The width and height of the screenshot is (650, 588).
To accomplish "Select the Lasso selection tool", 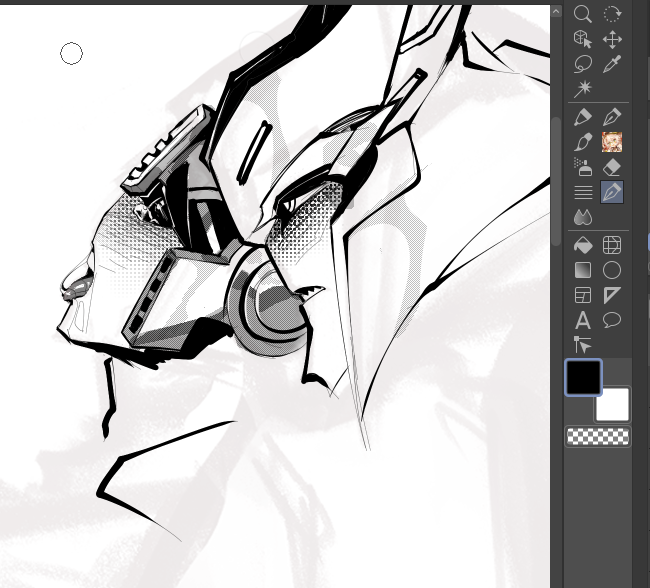I will click(583, 64).
